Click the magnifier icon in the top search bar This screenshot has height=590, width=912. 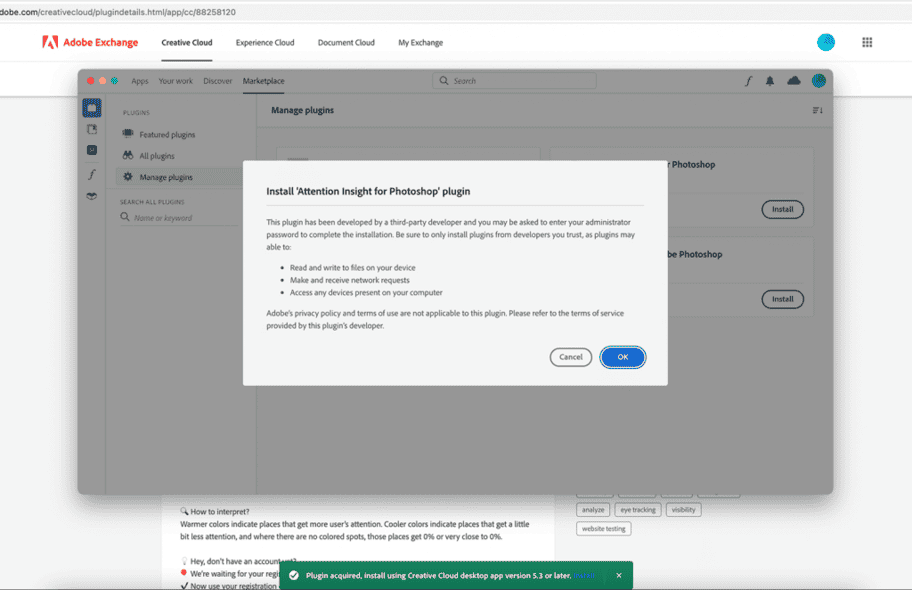click(444, 81)
